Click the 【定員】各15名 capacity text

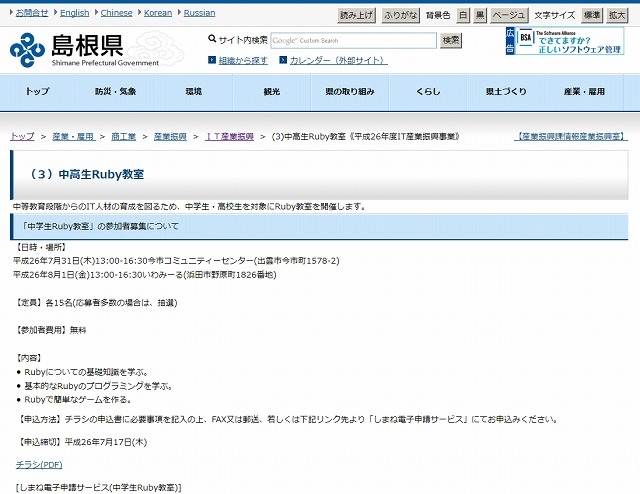[x=97, y=303]
